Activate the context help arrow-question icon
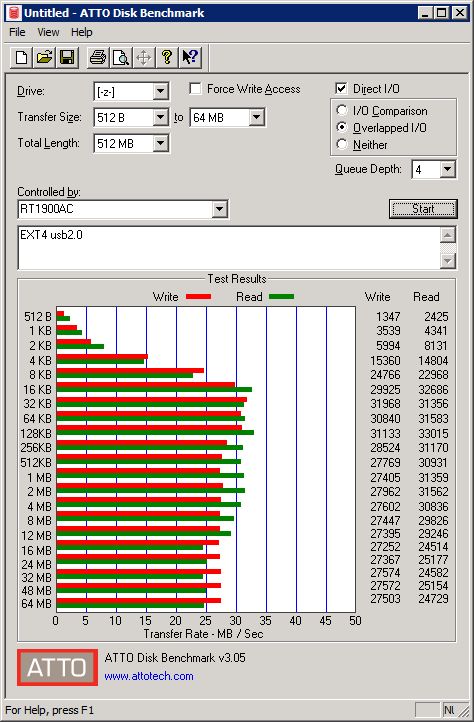This screenshot has height=722, width=474. pyautogui.click(x=190, y=58)
